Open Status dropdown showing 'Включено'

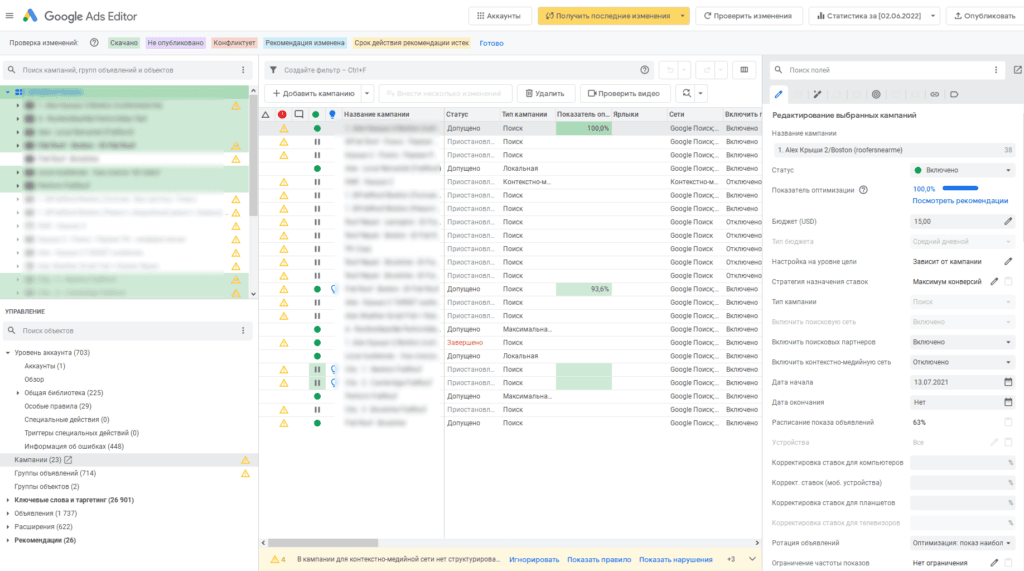coord(962,170)
